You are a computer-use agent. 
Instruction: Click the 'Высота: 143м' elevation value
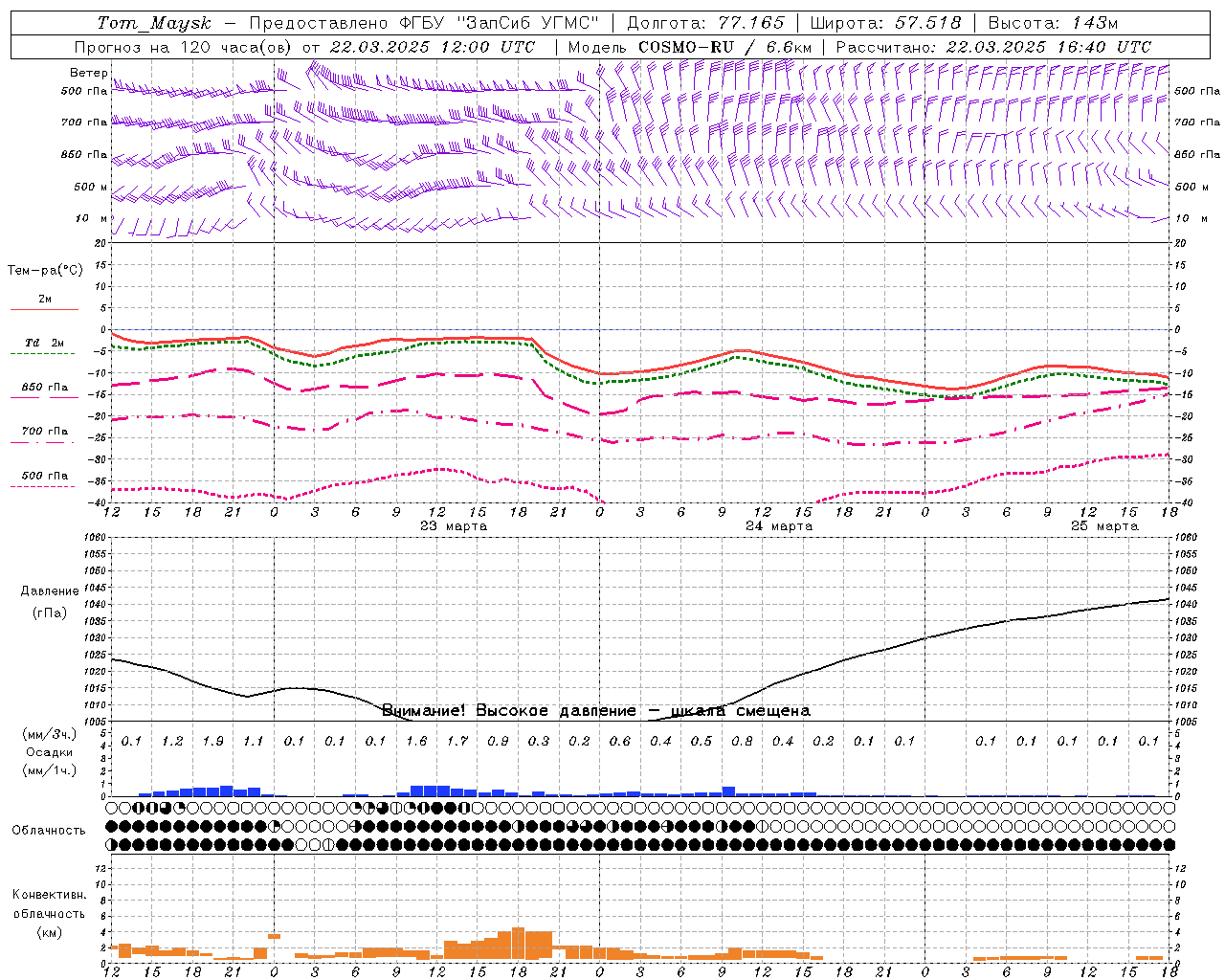pos(1054,23)
